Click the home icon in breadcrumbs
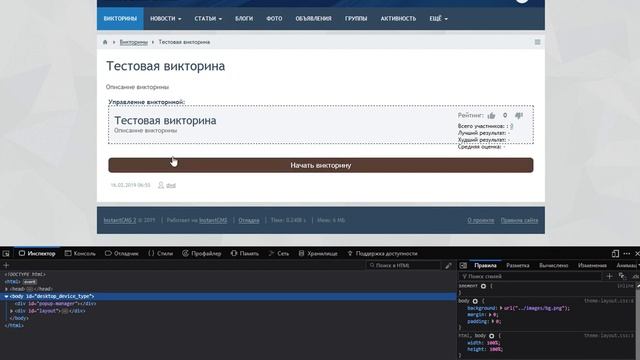The height and width of the screenshot is (360, 640). pyautogui.click(x=105, y=42)
